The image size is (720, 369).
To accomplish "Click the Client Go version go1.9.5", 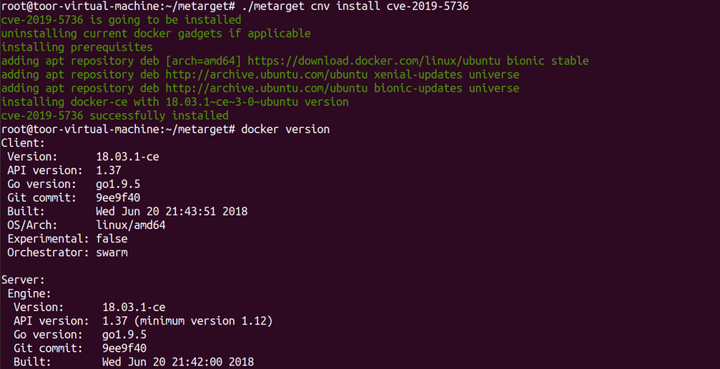I will tap(118, 184).
